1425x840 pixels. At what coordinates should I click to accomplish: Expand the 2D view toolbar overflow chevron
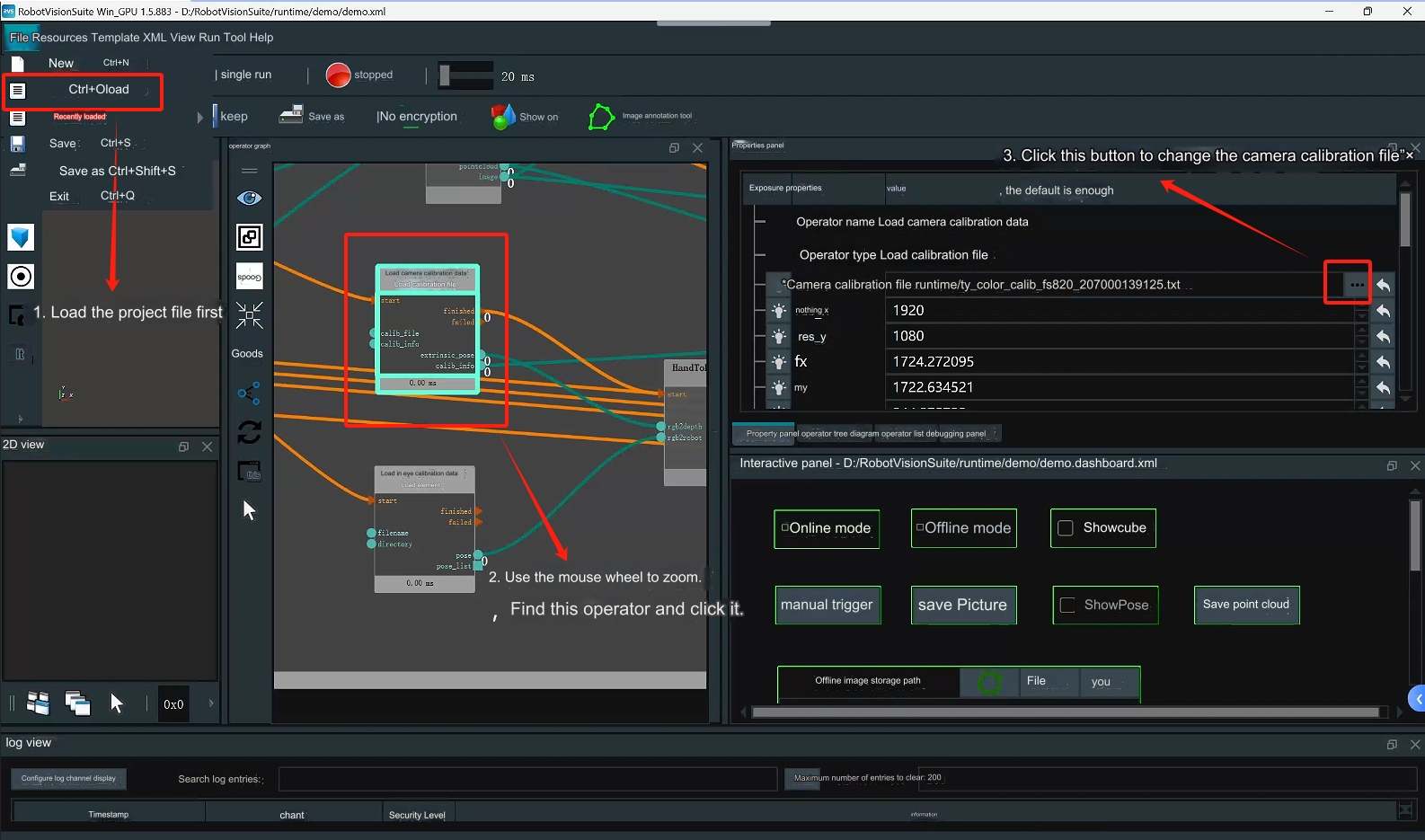coord(211,703)
